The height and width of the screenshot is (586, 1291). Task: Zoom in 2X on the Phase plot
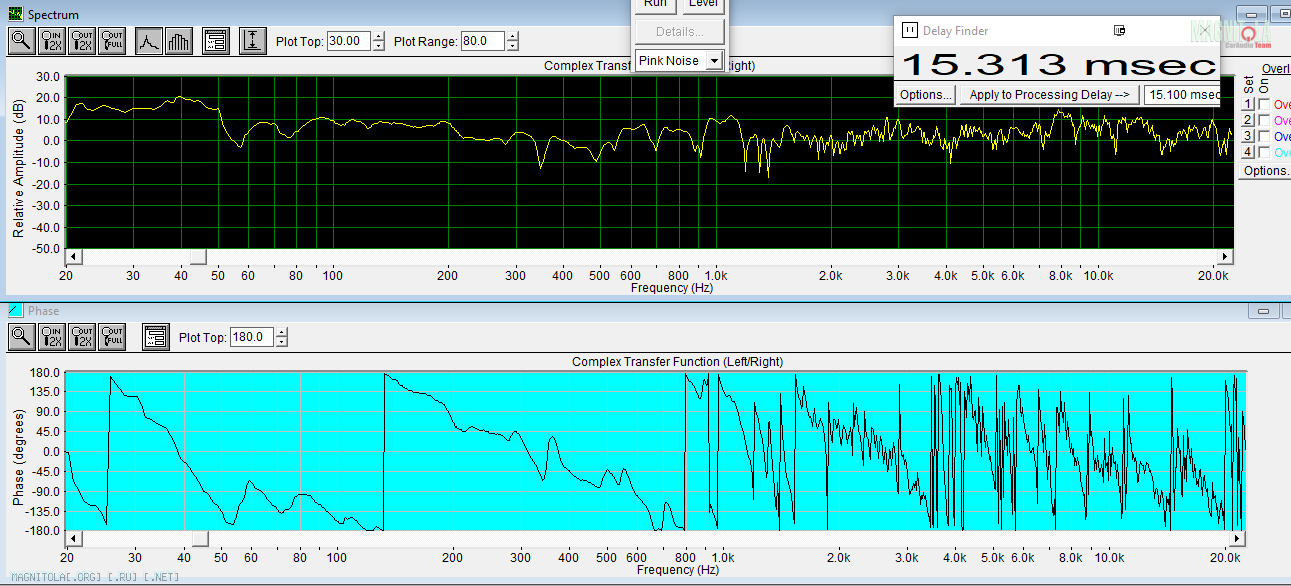click(53, 336)
